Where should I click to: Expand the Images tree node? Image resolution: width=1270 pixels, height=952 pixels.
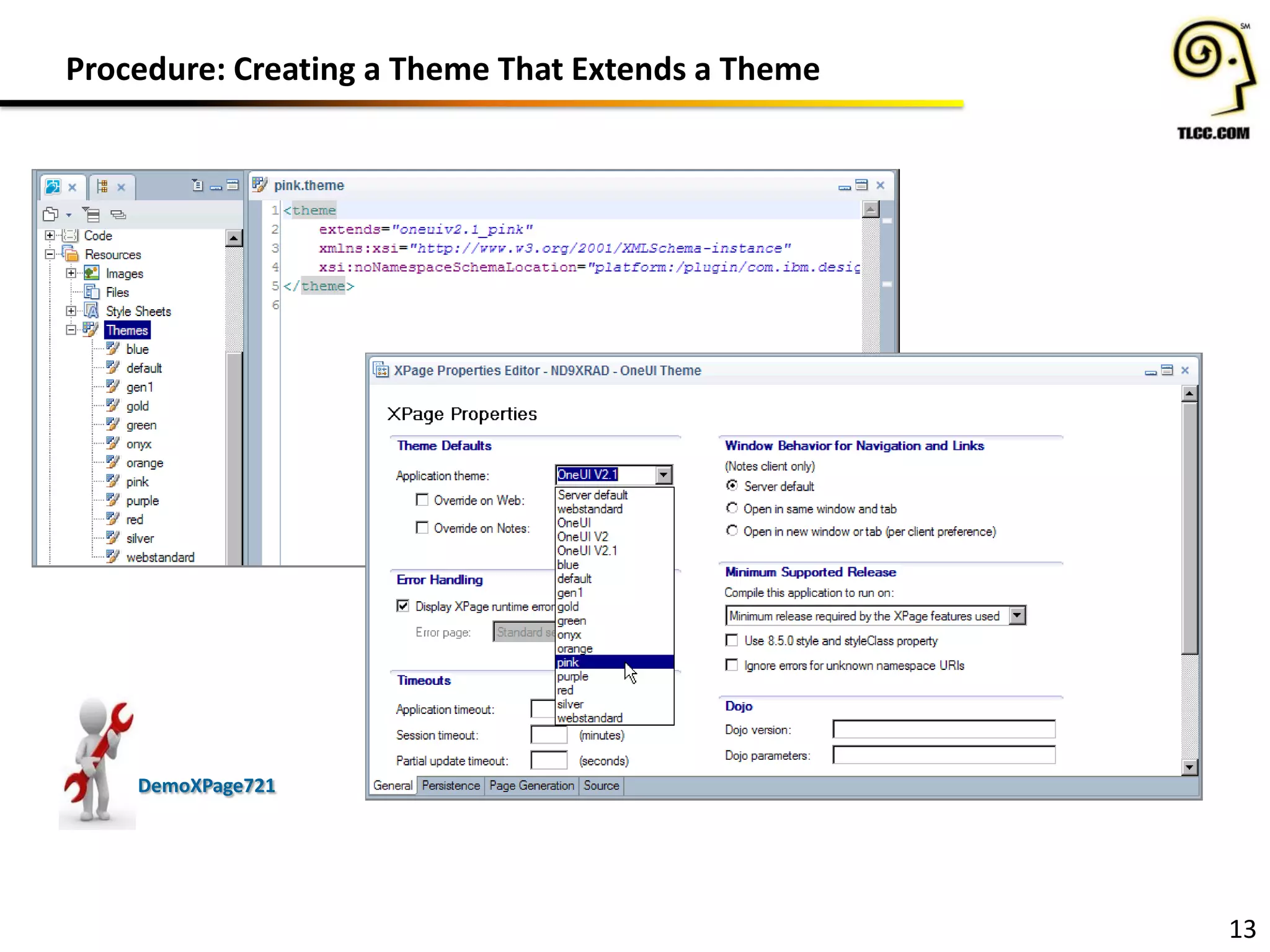tap(71, 273)
